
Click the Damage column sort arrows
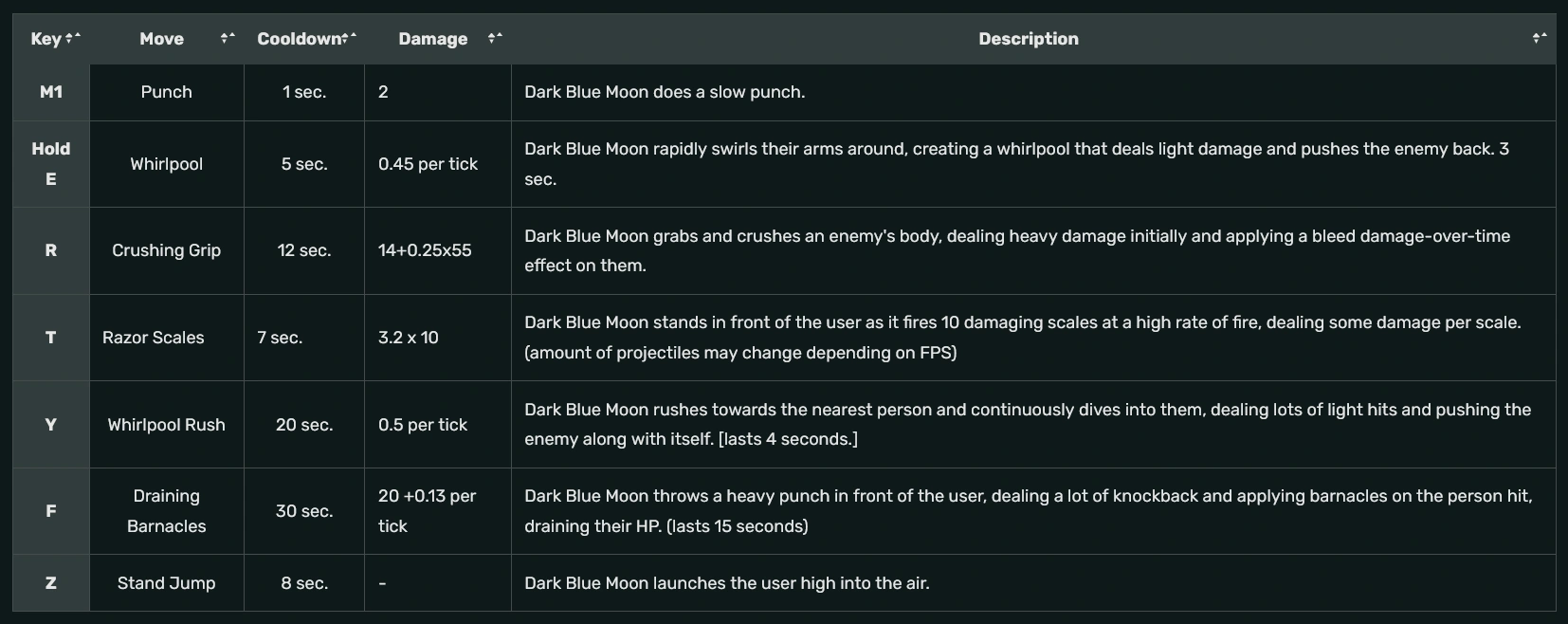point(495,38)
